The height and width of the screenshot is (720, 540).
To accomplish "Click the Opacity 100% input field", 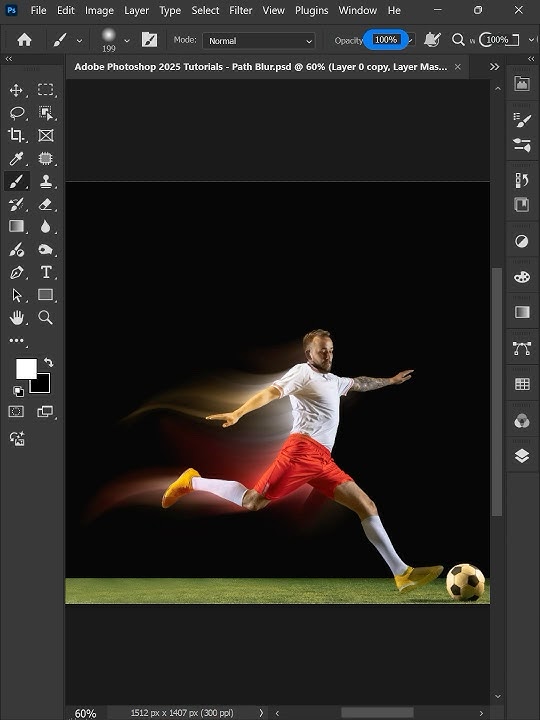I will tap(386, 40).
